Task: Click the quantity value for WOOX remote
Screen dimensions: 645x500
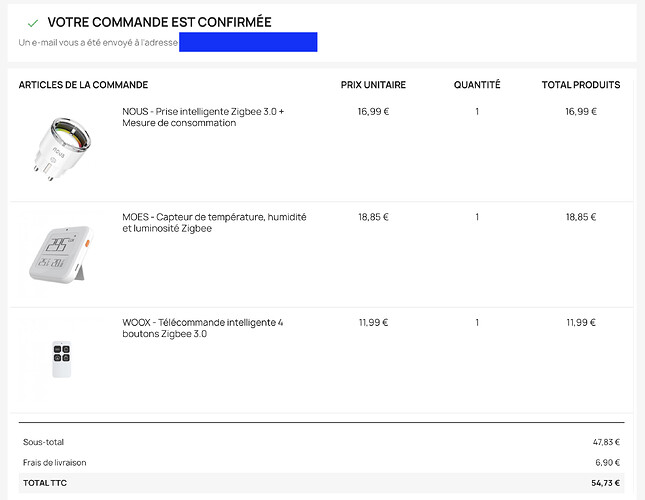Action: 477,323
